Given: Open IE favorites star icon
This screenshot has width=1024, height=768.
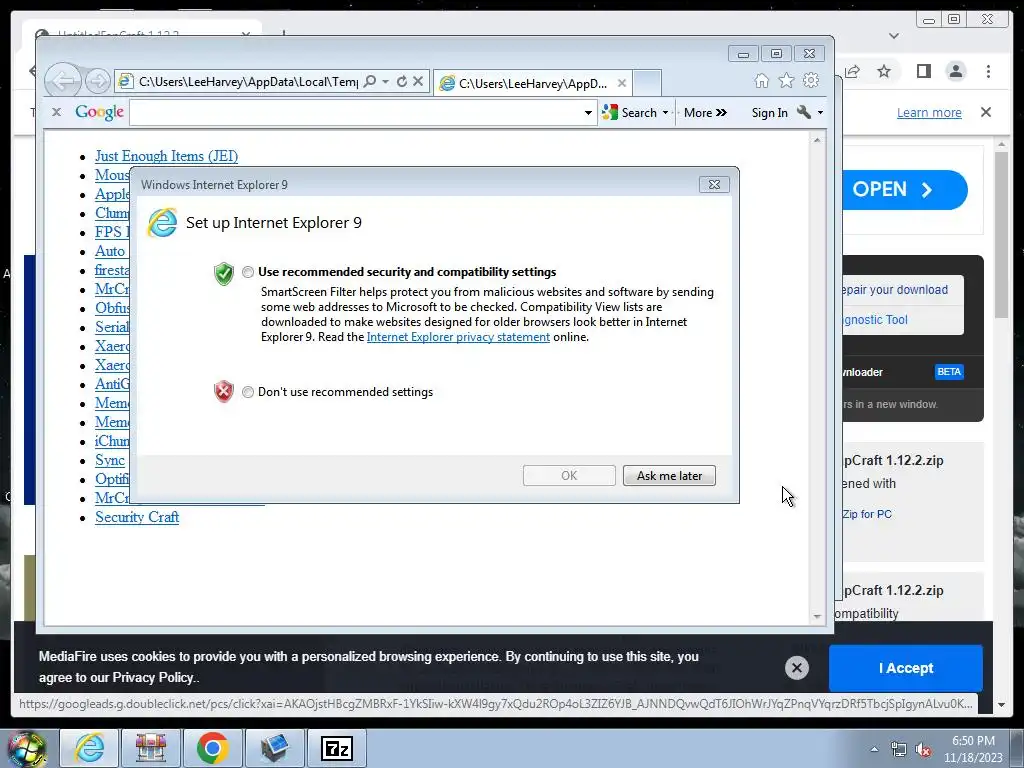Looking at the screenshot, I should [x=786, y=80].
